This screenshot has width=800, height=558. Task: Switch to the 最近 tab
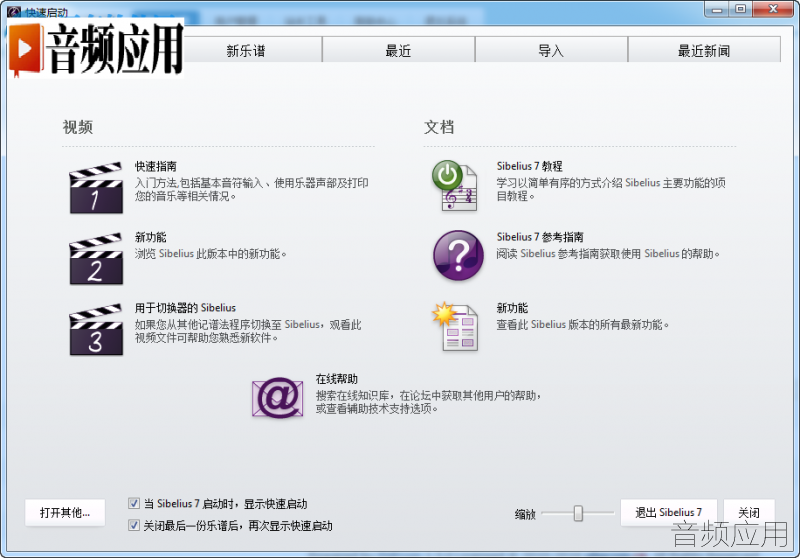[x=398, y=49]
